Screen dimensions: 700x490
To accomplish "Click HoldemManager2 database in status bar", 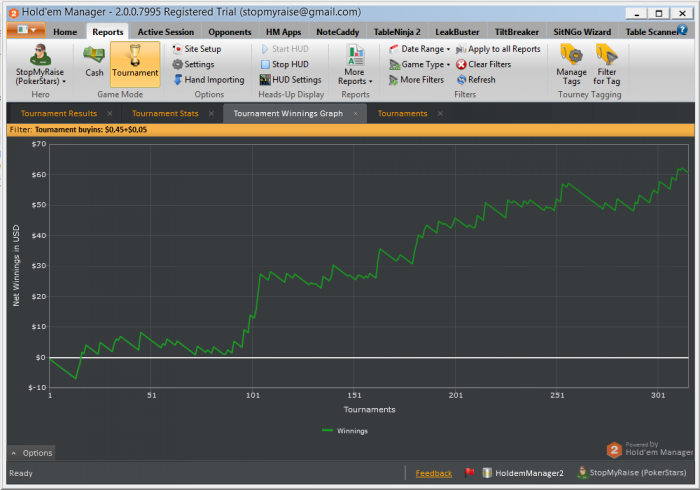I will (523, 473).
